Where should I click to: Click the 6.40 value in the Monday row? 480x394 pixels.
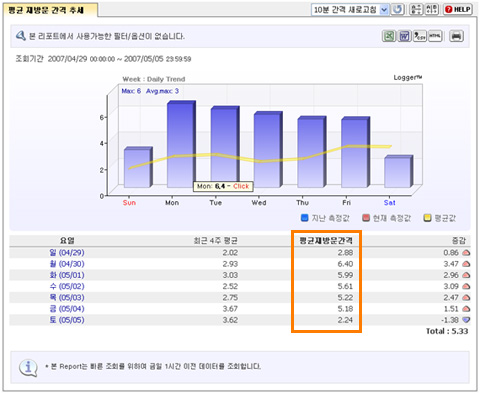[x=345, y=264]
